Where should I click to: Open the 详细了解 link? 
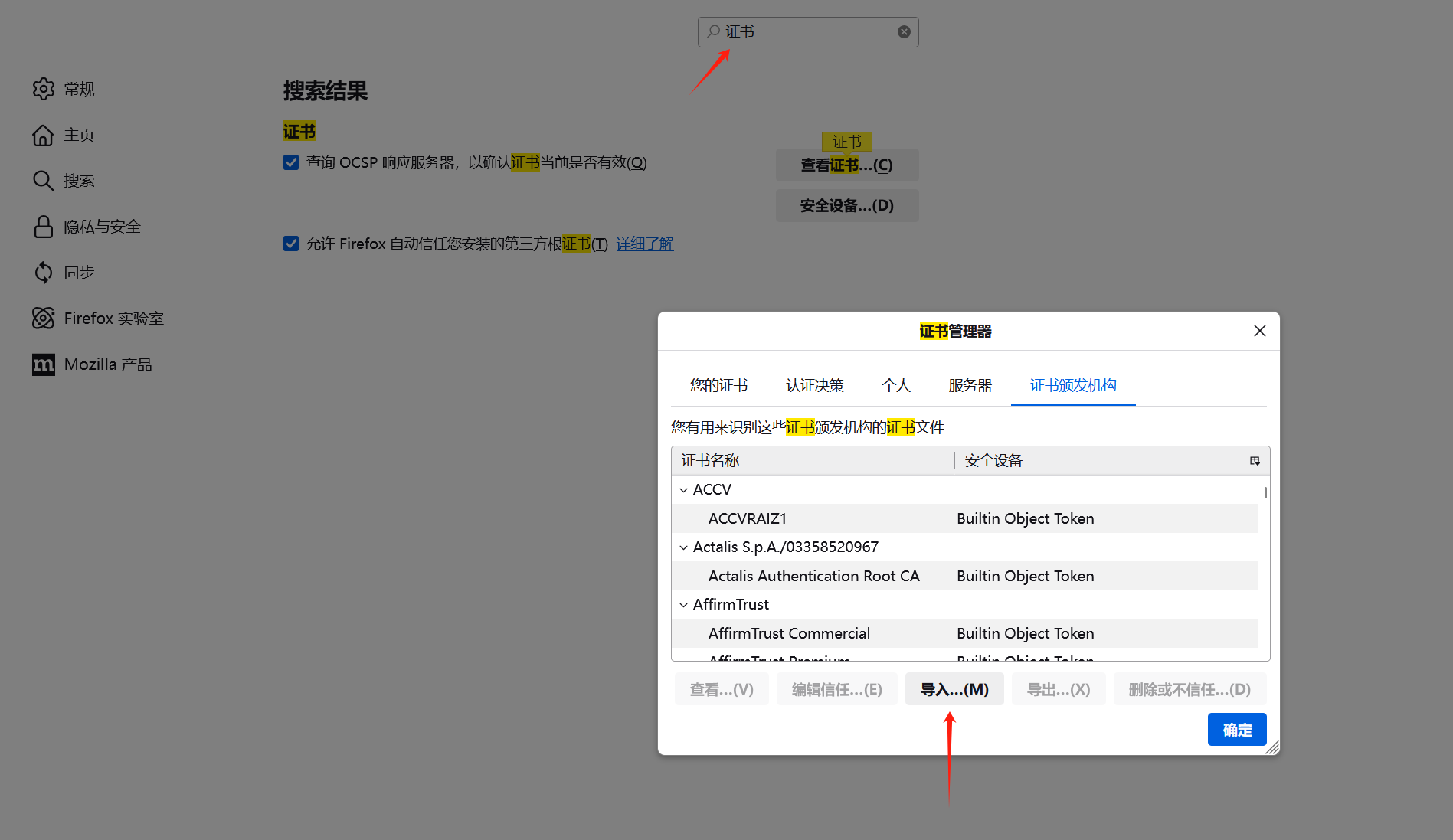pyautogui.click(x=645, y=244)
